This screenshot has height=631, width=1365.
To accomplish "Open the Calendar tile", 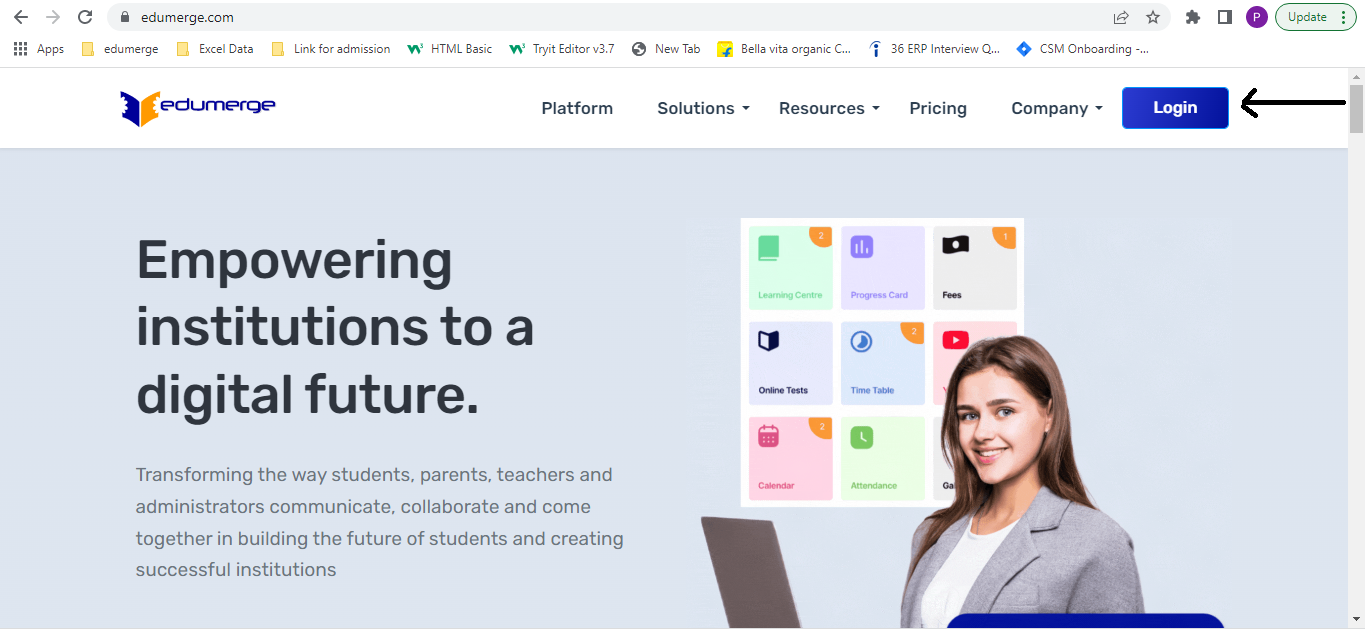I will pos(790,458).
